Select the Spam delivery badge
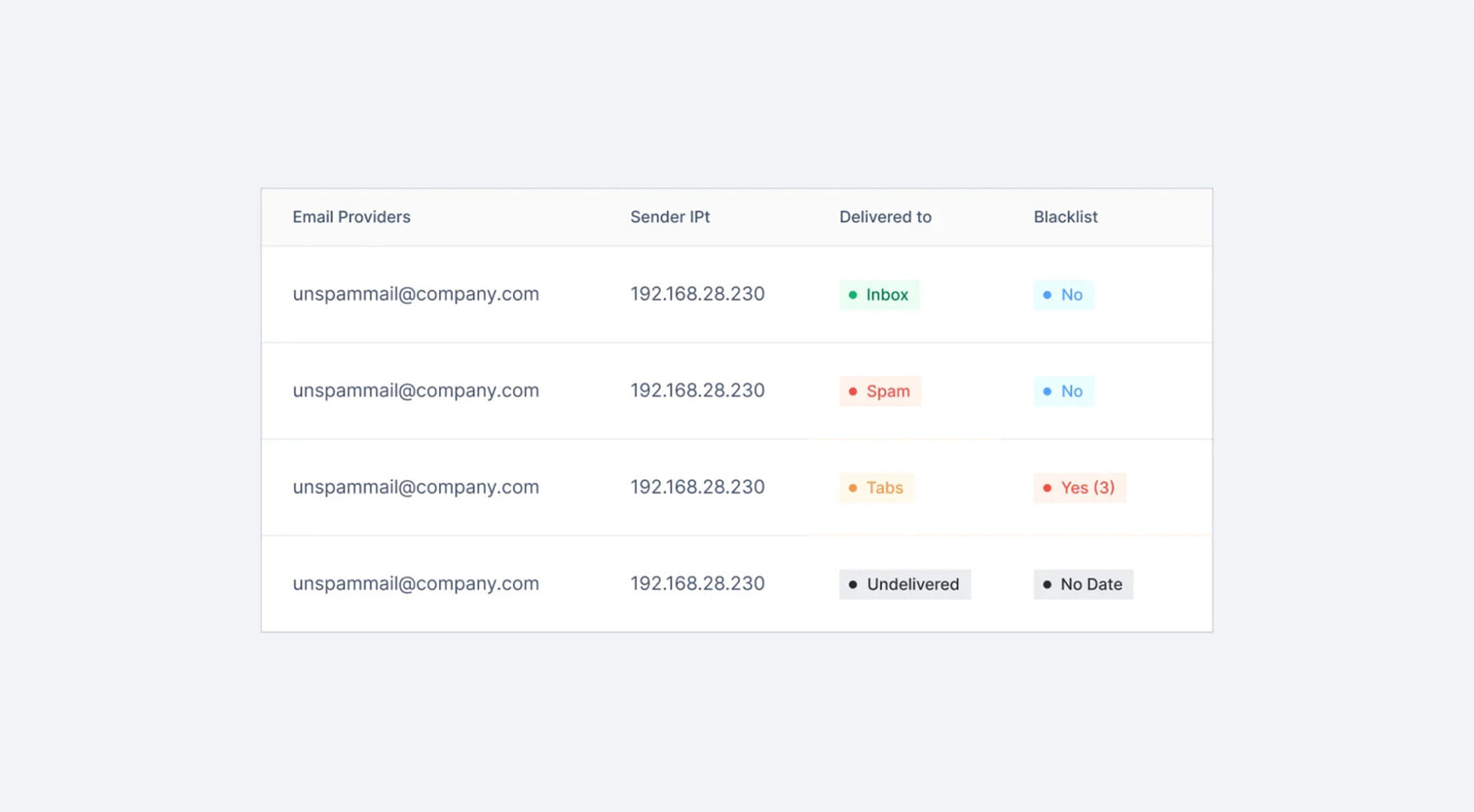The width and height of the screenshot is (1474, 812). coord(880,391)
